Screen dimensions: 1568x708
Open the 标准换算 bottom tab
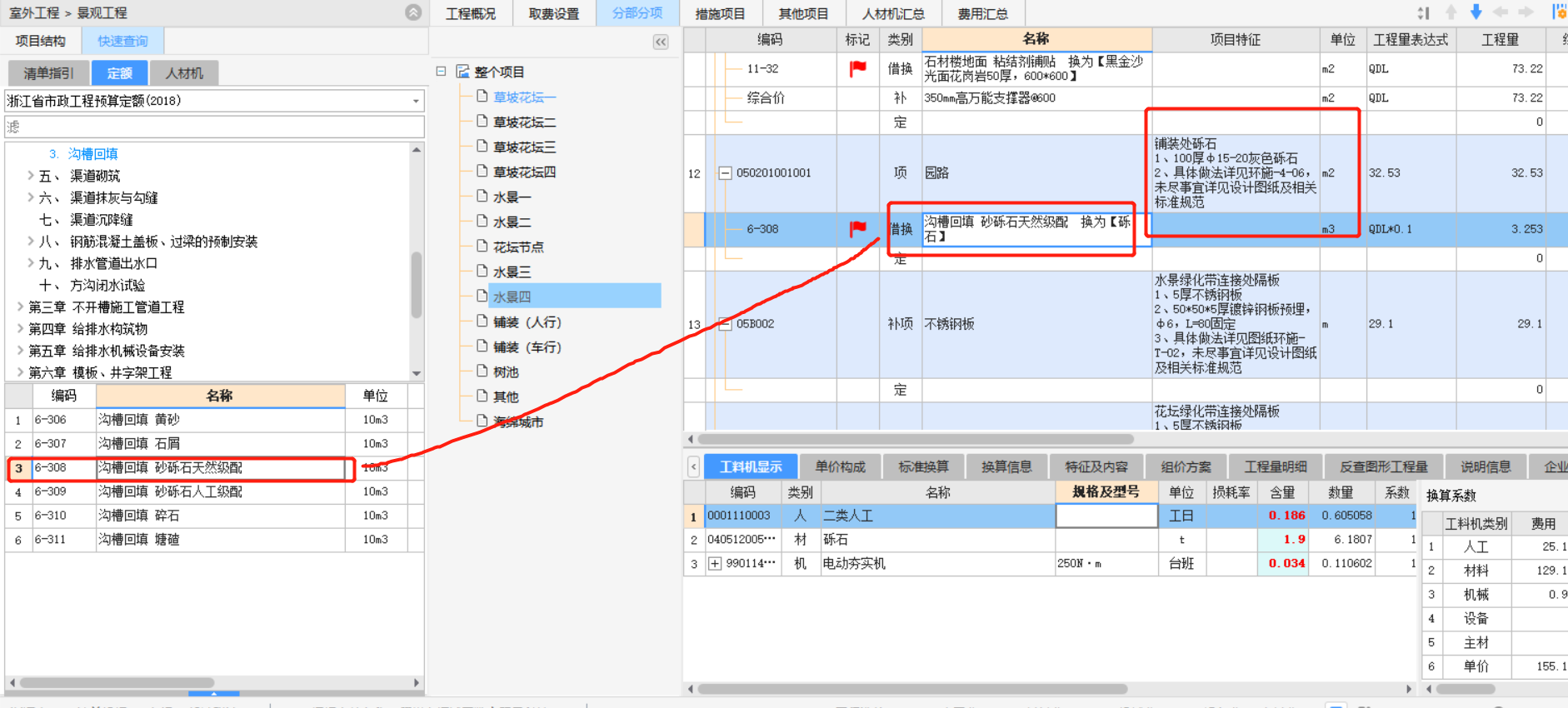[924, 466]
